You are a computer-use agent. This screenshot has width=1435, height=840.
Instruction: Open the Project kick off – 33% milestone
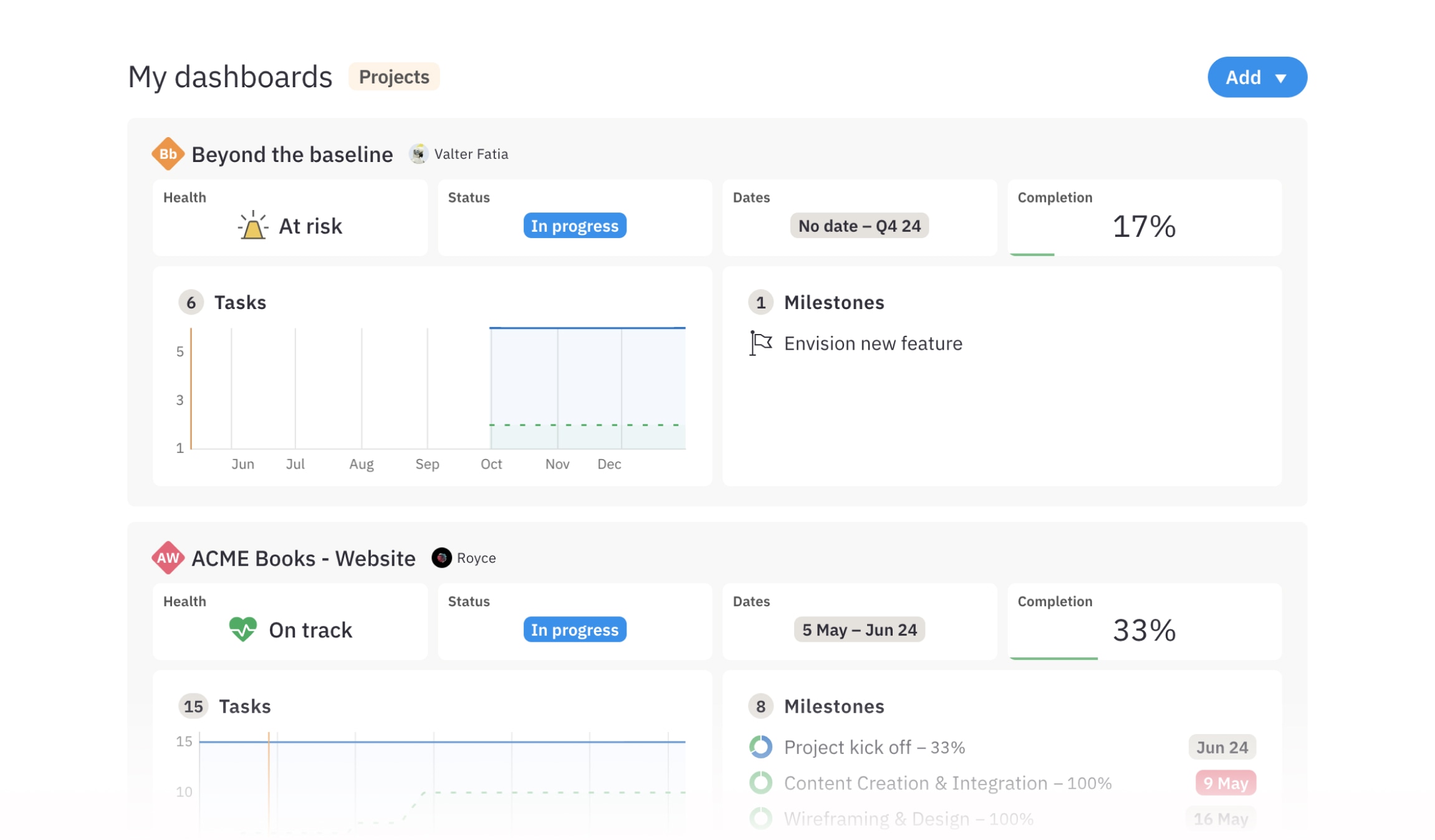click(874, 747)
